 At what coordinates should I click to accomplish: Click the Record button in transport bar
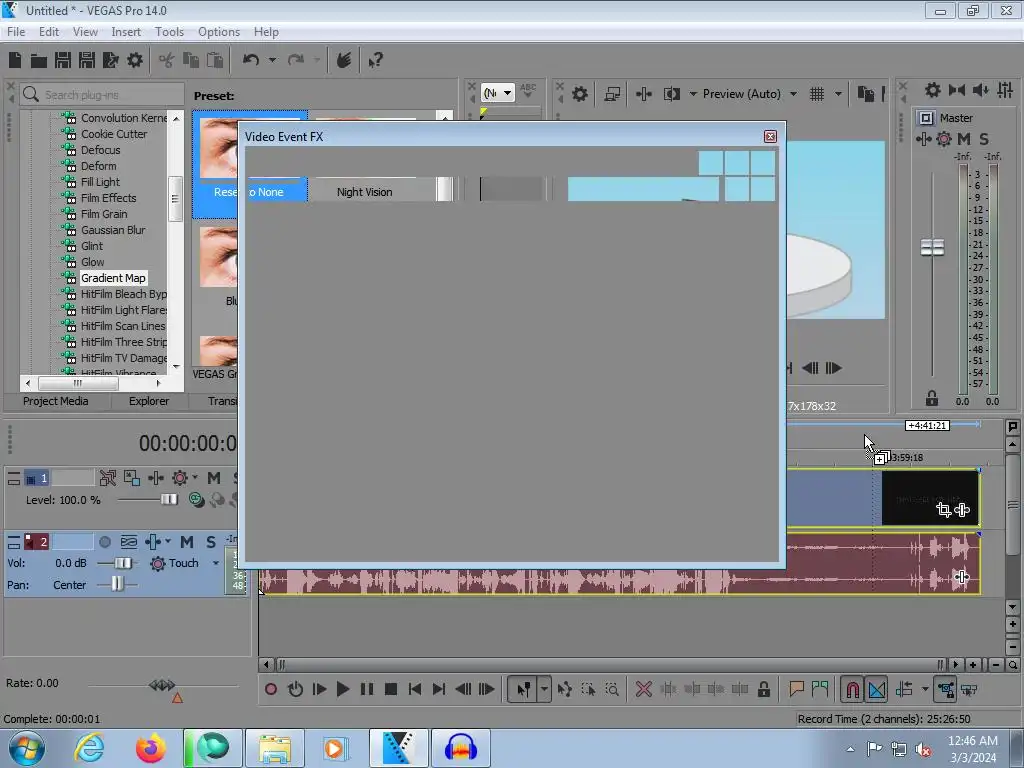271,690
